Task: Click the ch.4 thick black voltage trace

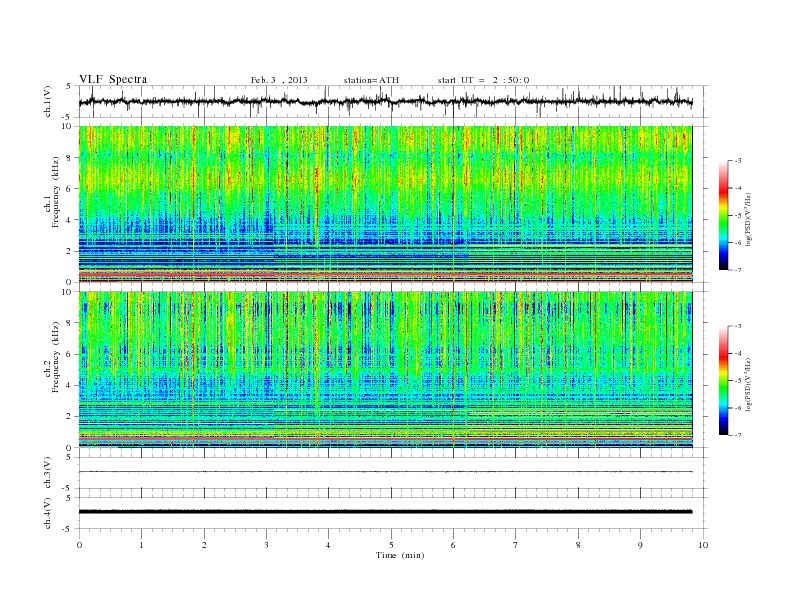Action: pyautogui.click(x=385, y=512)
